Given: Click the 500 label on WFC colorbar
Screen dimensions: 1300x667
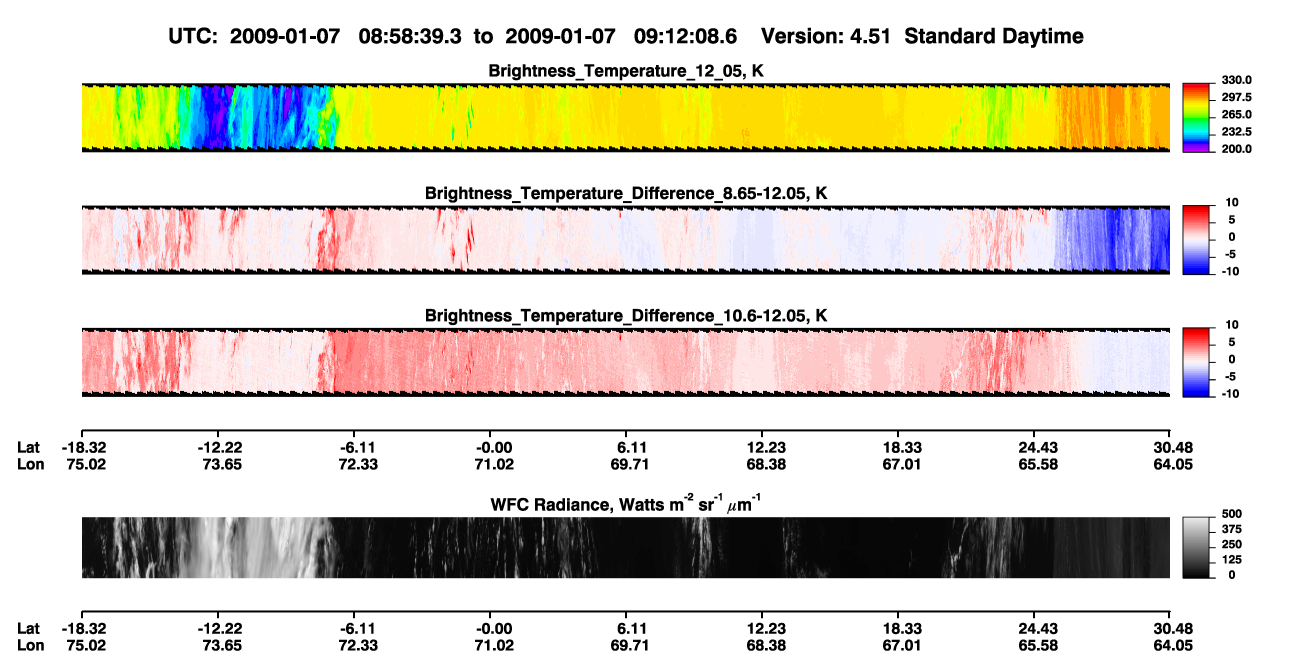Looking at the screenshot, I should (1230, 514).
